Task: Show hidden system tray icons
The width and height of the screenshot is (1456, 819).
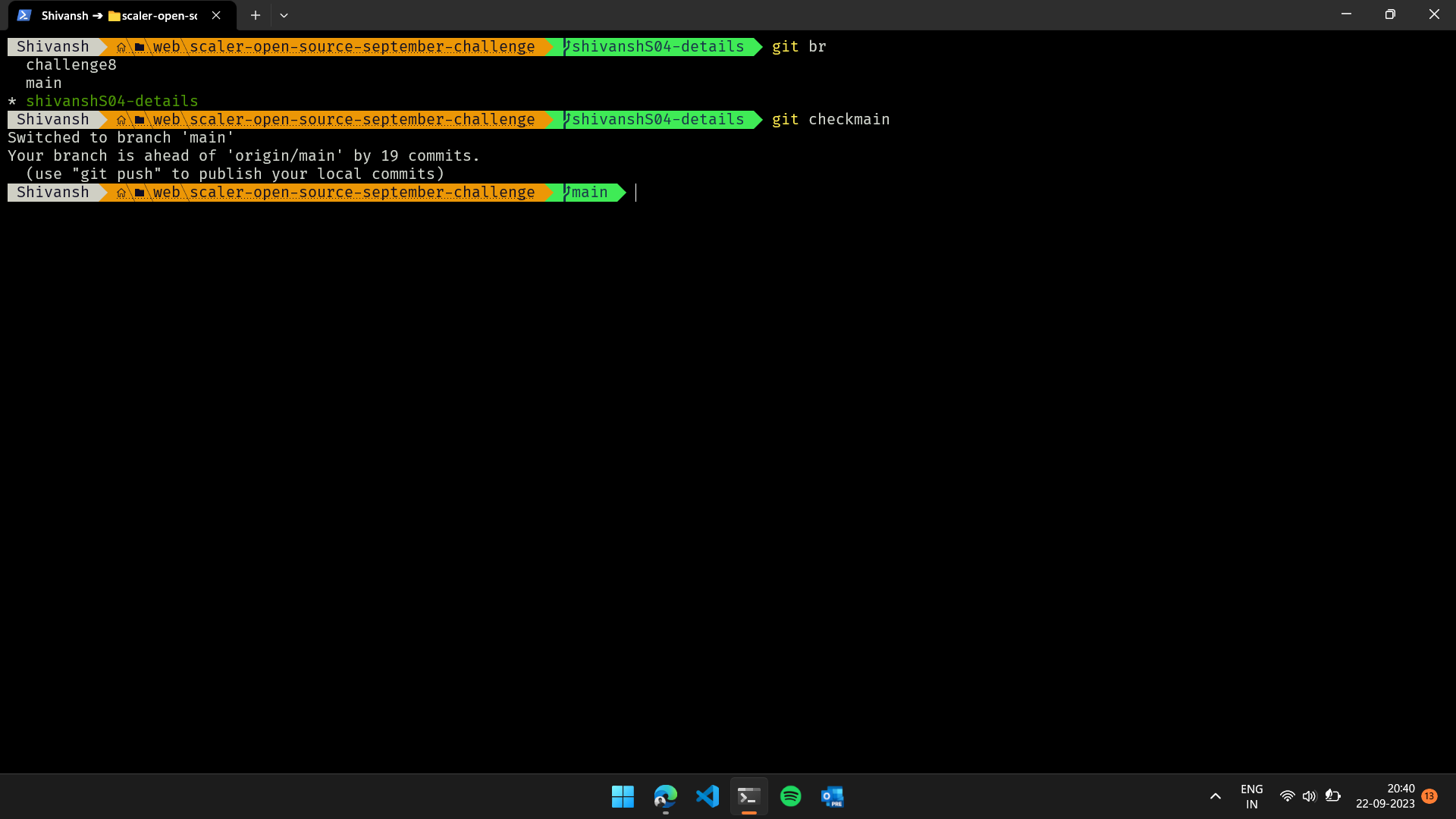Action: (x=1215, y=796)
